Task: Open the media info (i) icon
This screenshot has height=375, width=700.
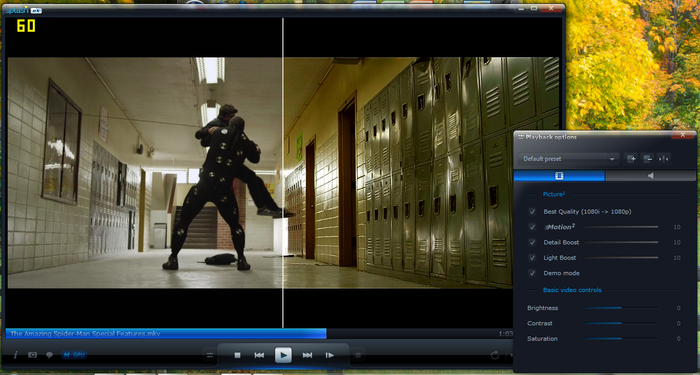Action: (x=16, y=355)
